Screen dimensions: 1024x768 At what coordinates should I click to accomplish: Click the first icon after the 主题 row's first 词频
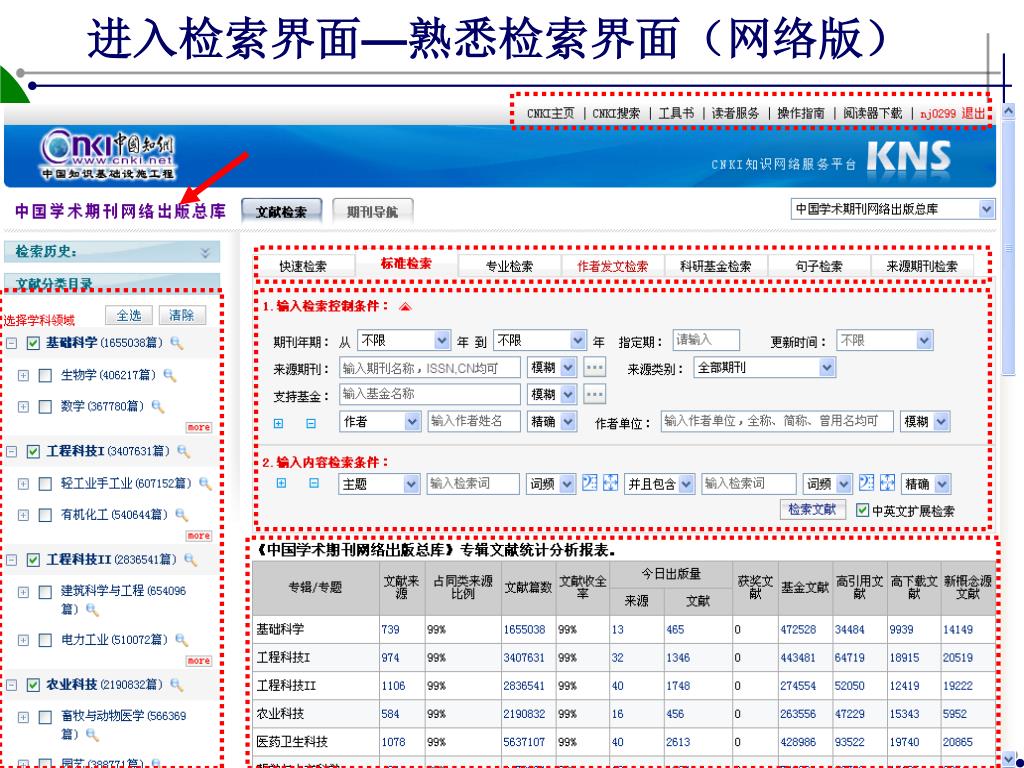[x=590, y=483]
